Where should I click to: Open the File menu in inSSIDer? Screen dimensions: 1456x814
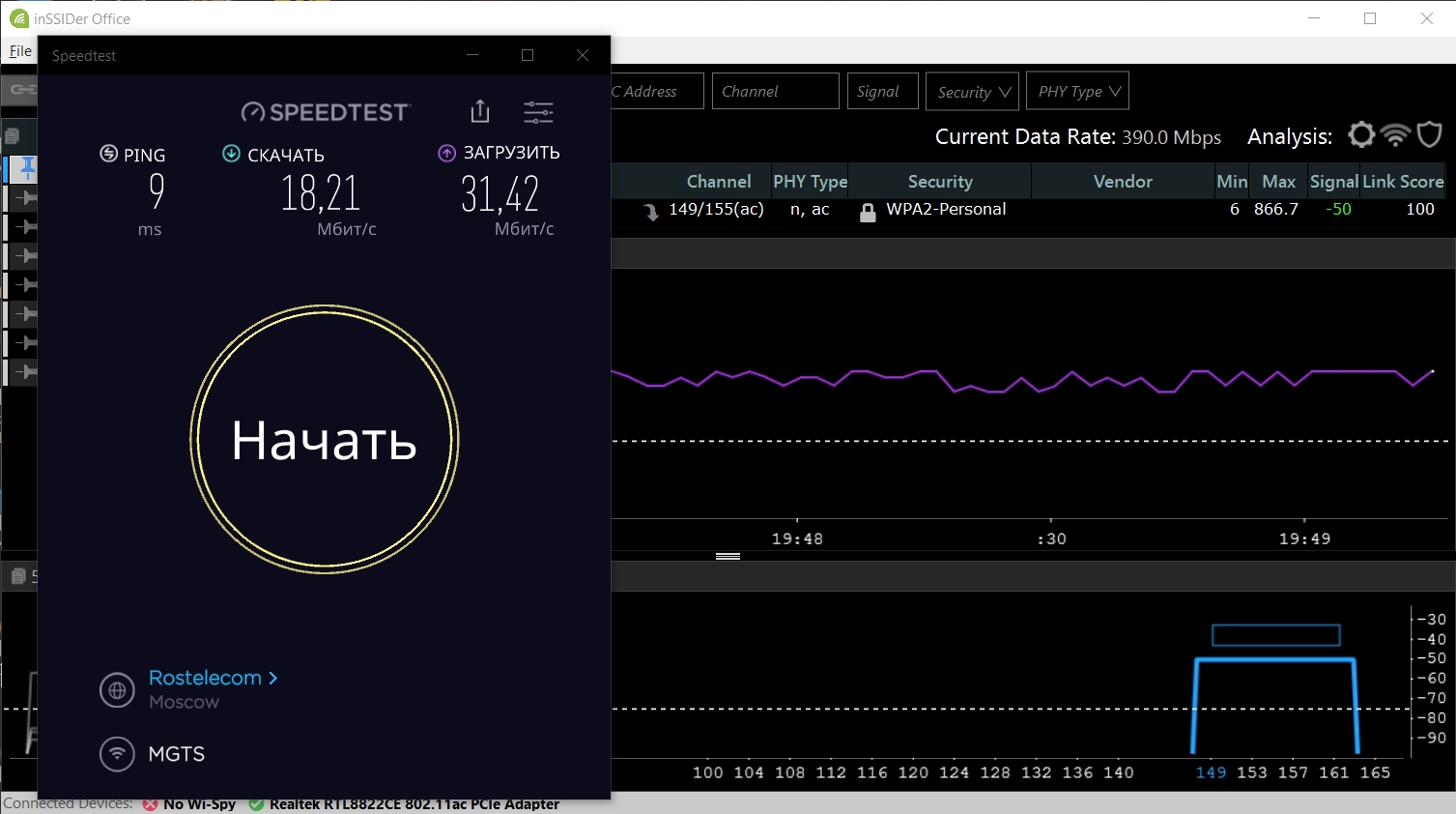tap(20, 51)
